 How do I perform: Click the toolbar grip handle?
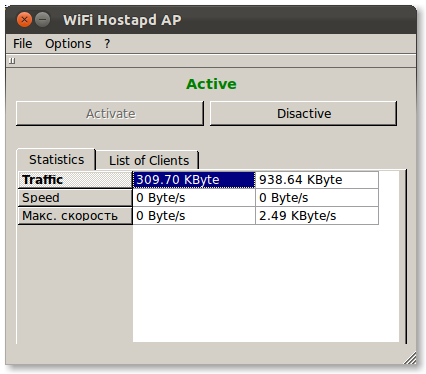pos(12,61)
